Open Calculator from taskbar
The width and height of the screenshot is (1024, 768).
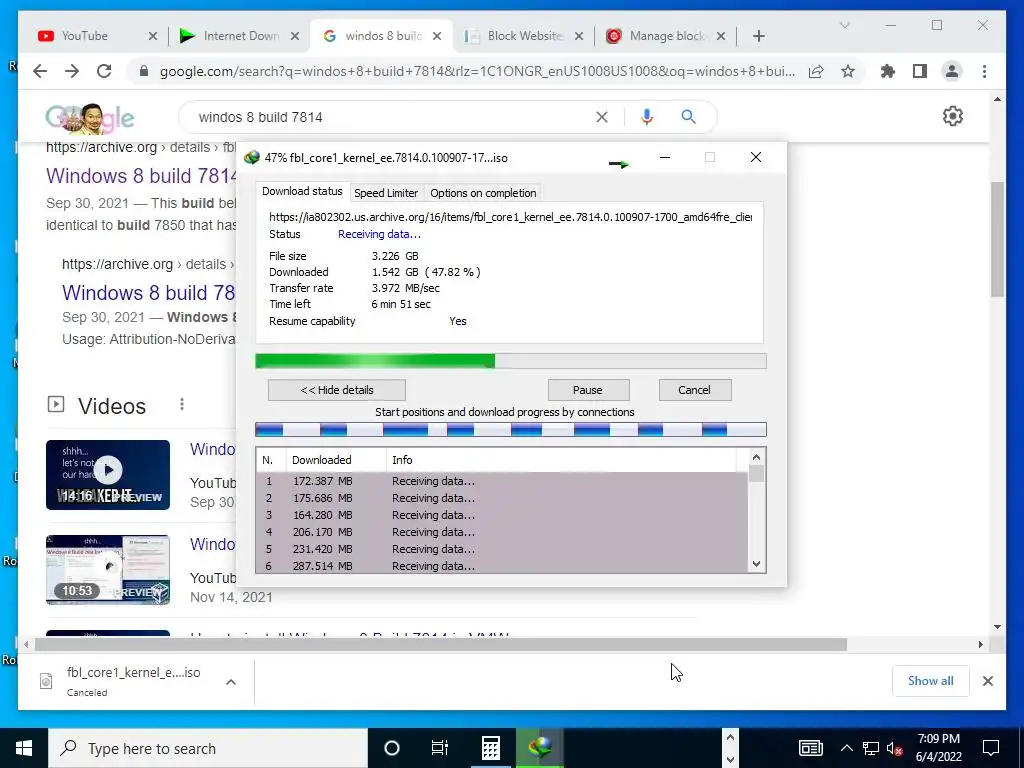pos(490,748)
